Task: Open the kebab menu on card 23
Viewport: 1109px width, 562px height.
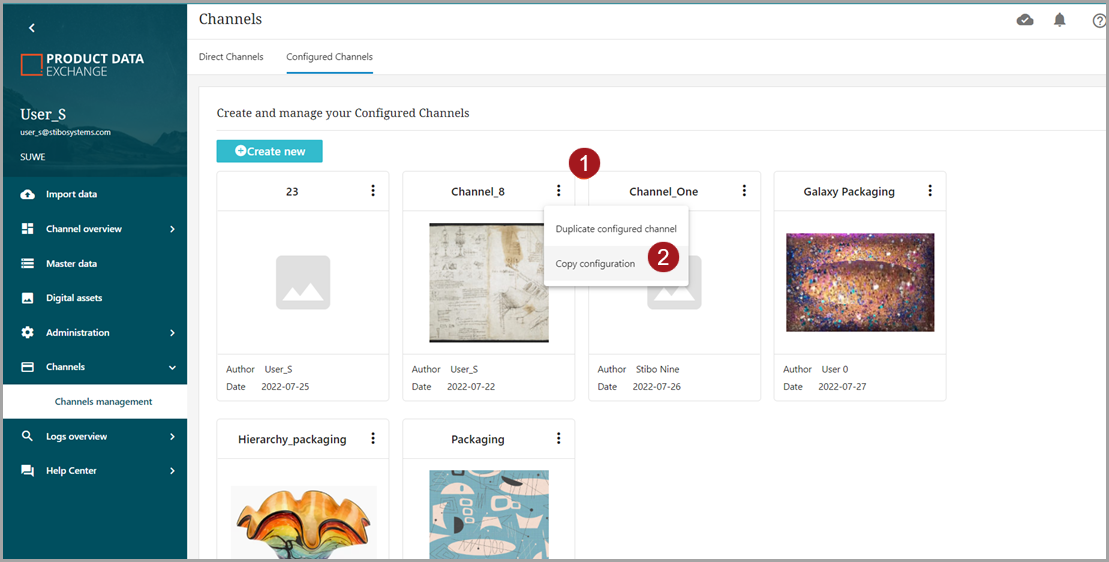Action: 373,191
